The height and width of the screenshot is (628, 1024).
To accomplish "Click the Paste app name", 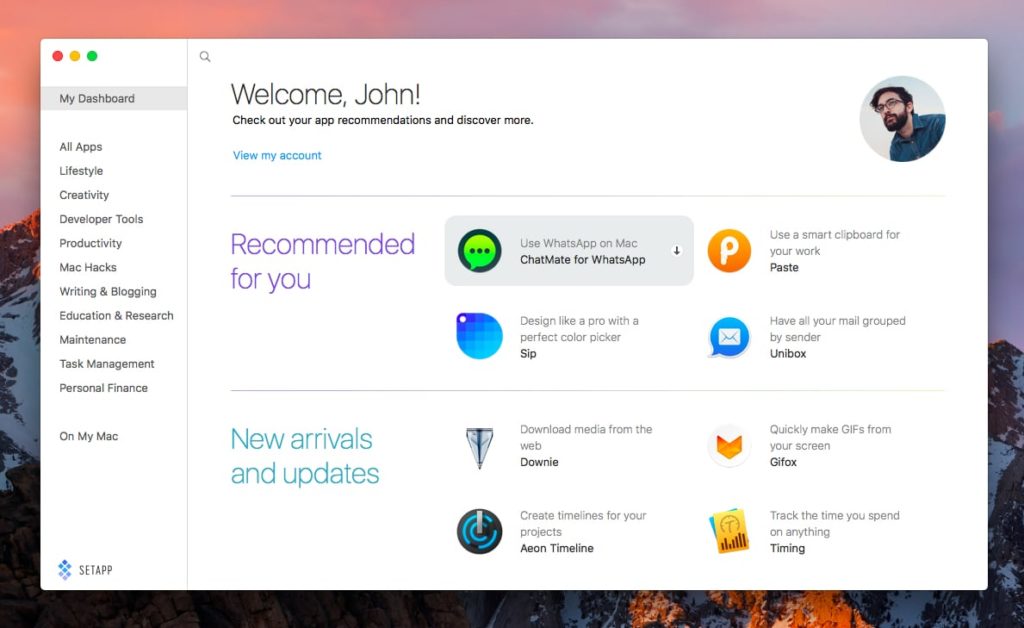I will 784,268.
